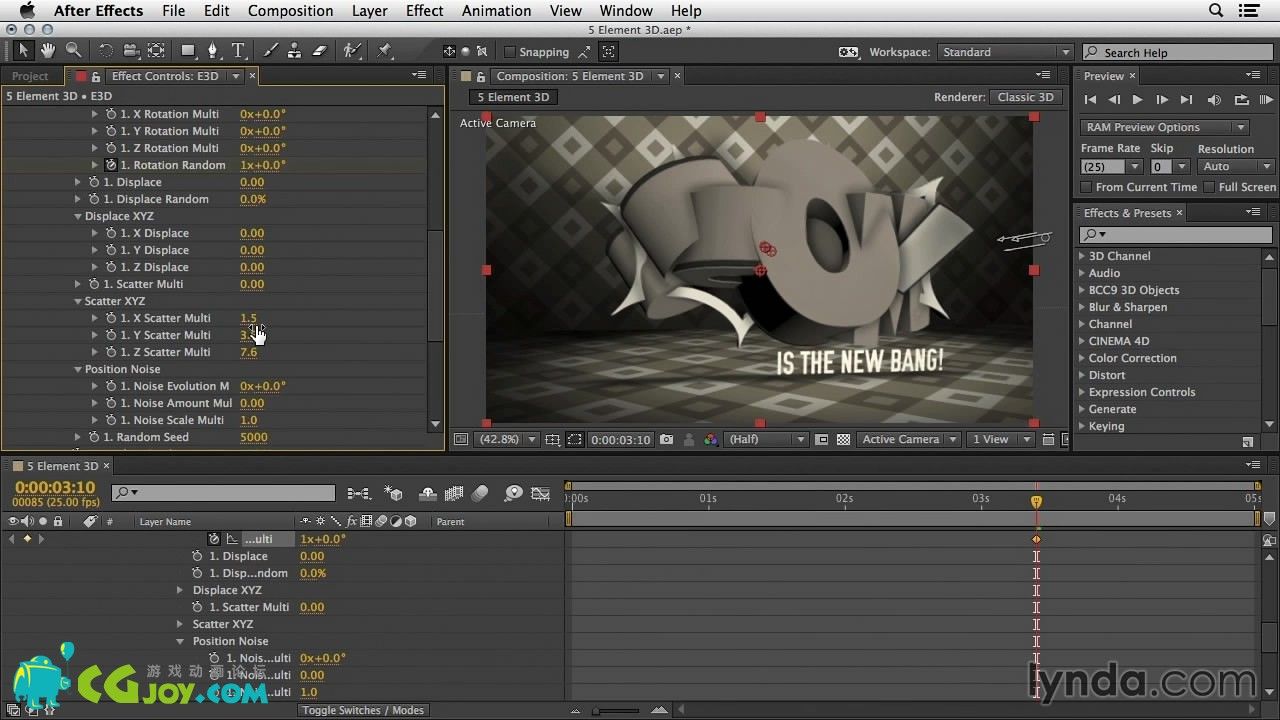The image size is (1280, 720).
Task: Collapse Position Noise group in Effect Controls
Action: pos(78,369)
